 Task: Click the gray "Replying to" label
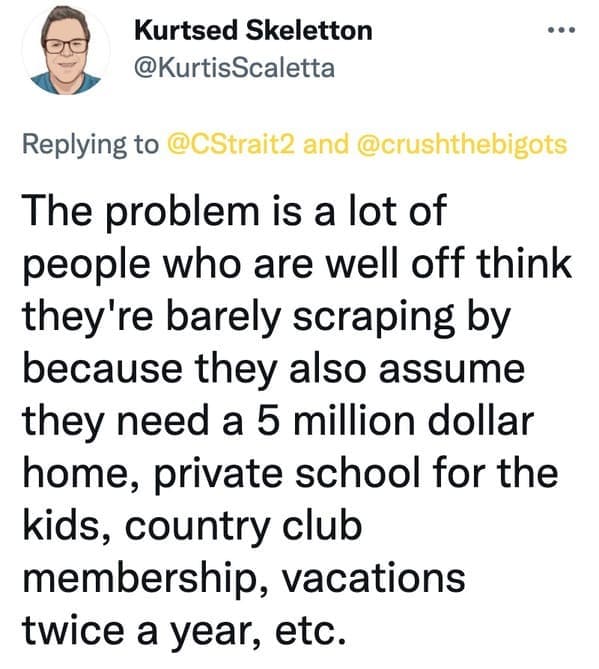(x=90, y=145)
